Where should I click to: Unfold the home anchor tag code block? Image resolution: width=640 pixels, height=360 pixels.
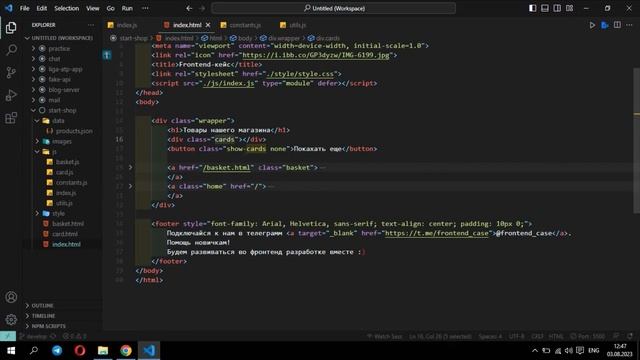click(x=130, y=186)
